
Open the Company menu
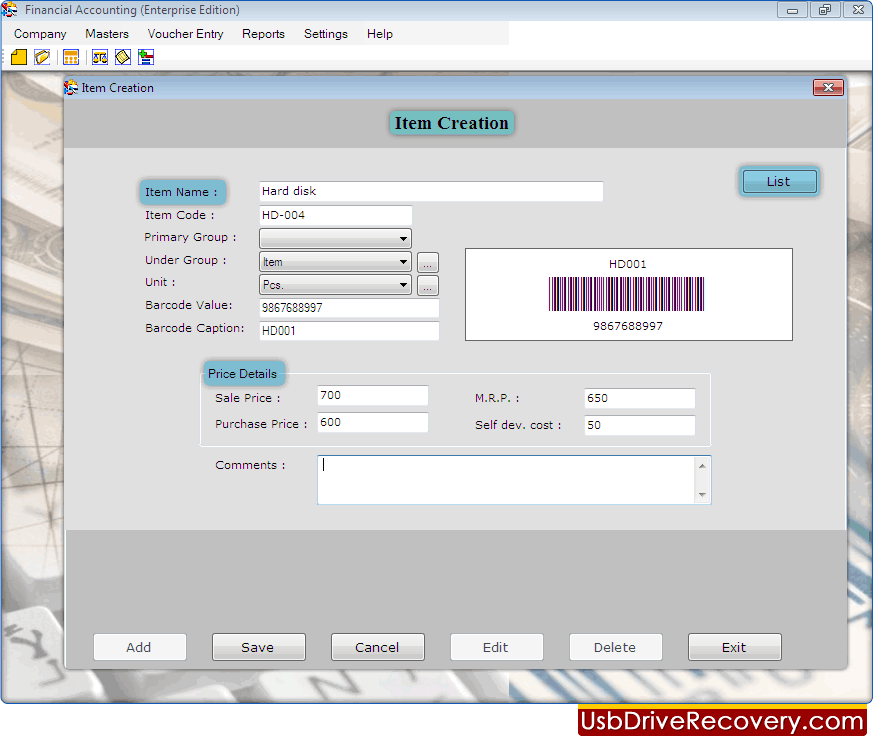(40, 34)
